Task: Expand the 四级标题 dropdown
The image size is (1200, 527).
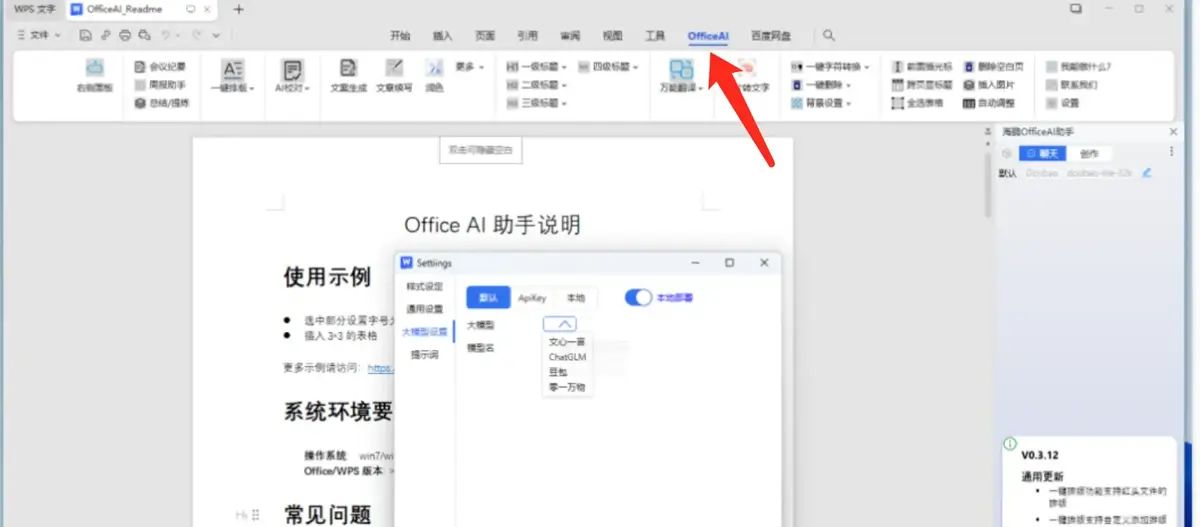Action: coord(636,67)
